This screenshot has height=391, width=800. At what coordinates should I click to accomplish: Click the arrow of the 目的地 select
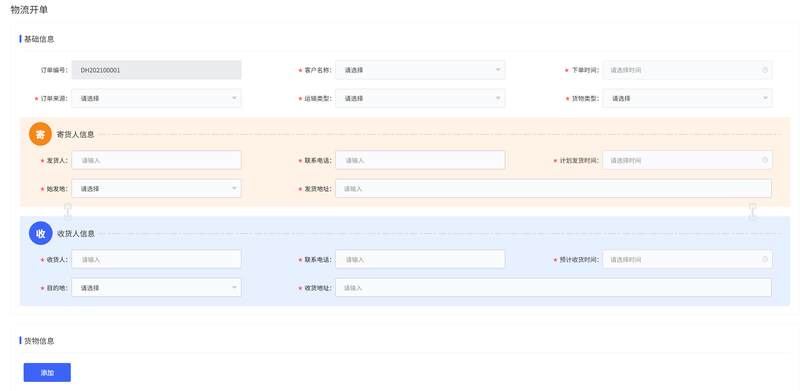[234, 287]
